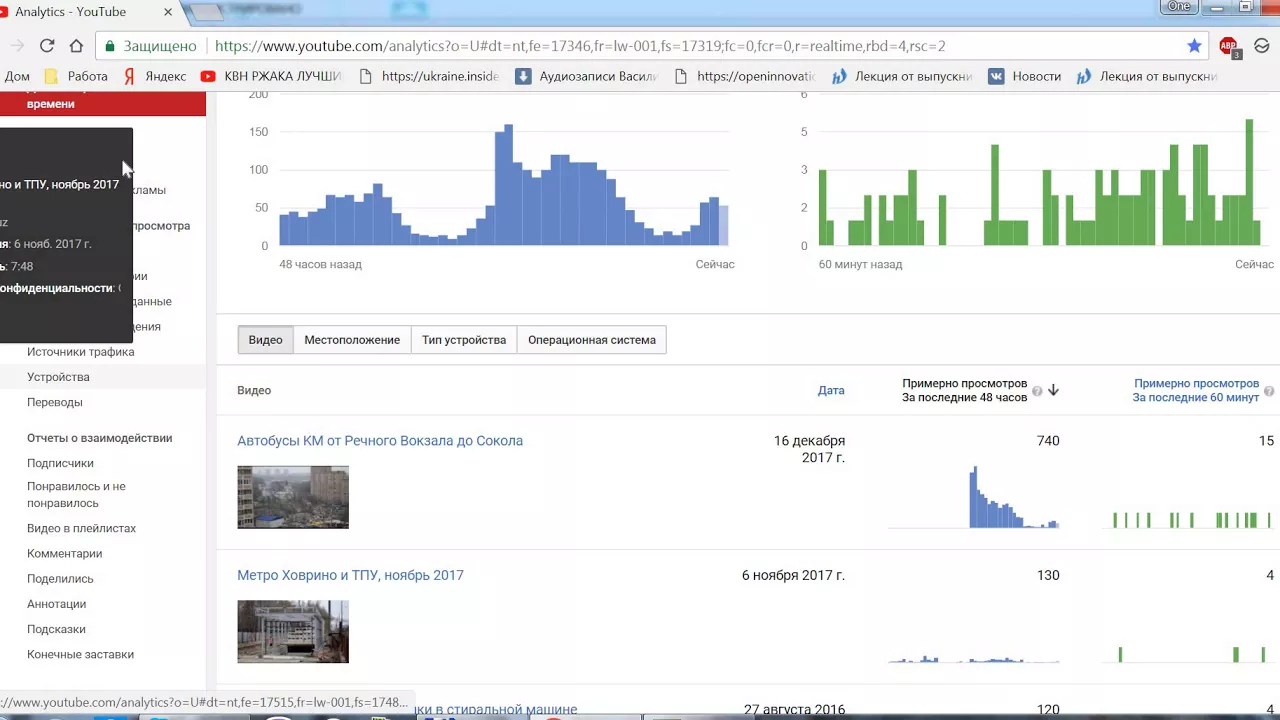This screenshot has width=1280, height=720.
Task: Open Подписчики report
Action: (x=60, y=463)
